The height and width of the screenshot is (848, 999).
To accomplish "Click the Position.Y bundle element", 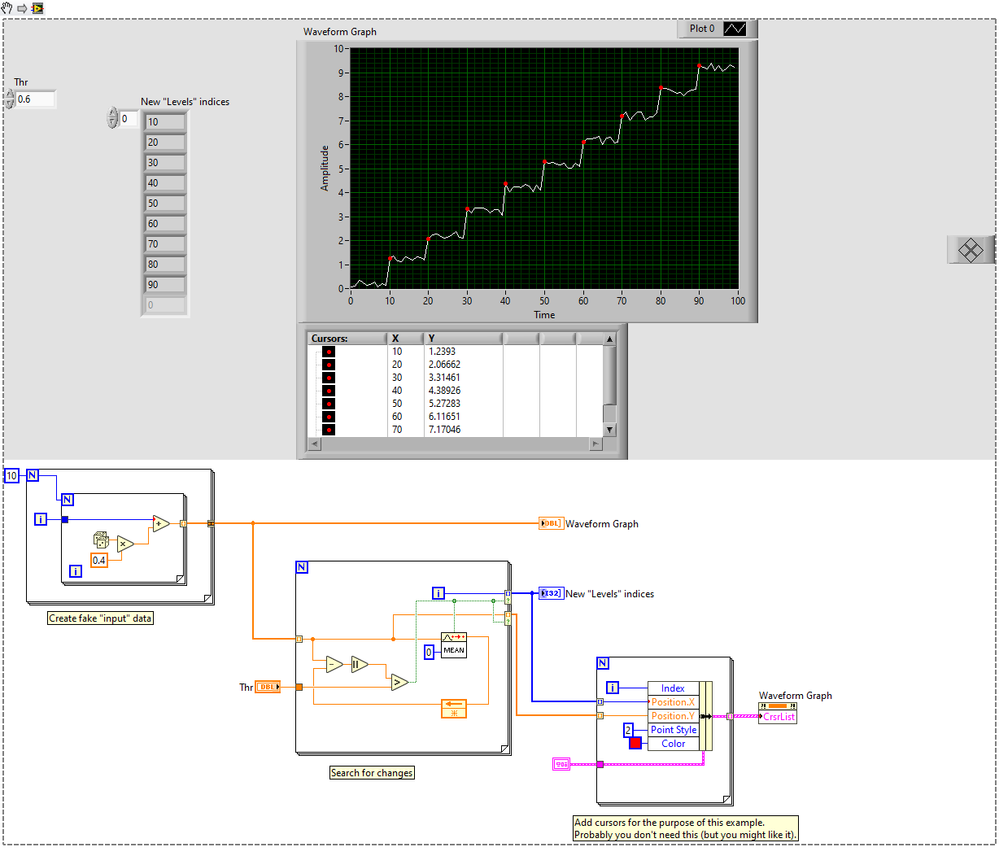I will tap(673, 716).
